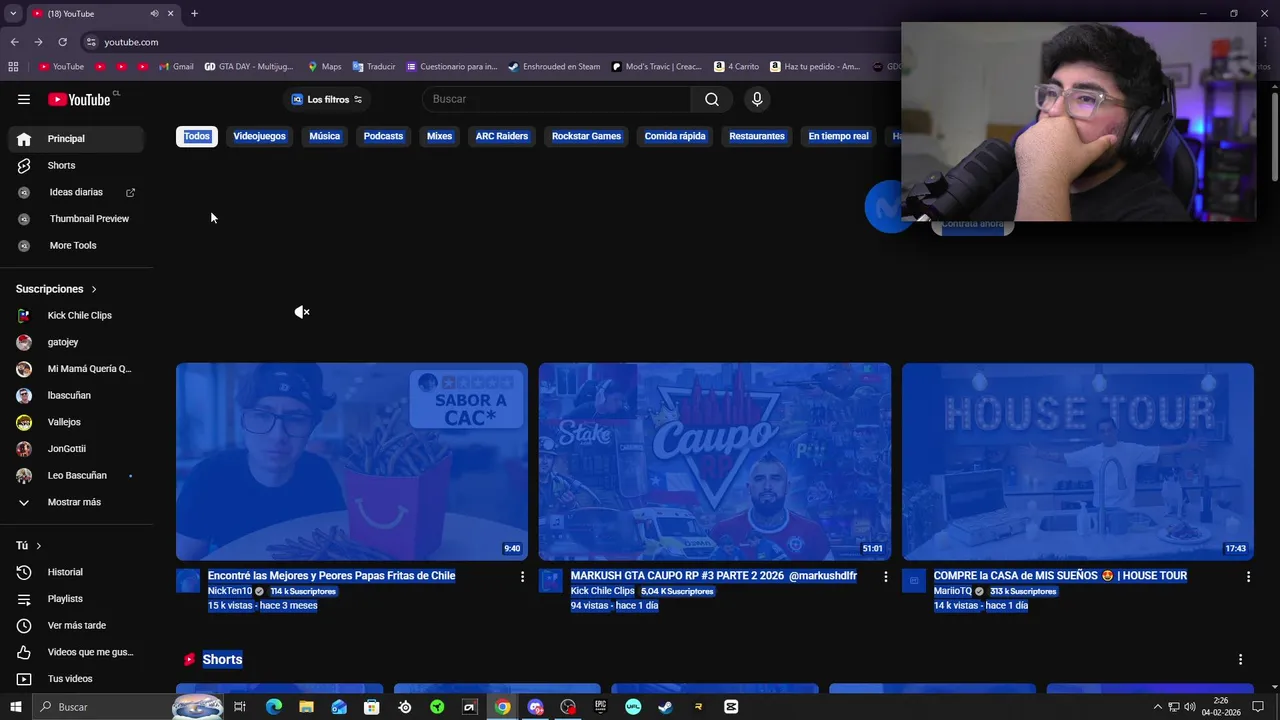The width and height of the screenshot is (1280, 720).
Task: Open Thumbnail Preview tool
Action: pos(76,219)
